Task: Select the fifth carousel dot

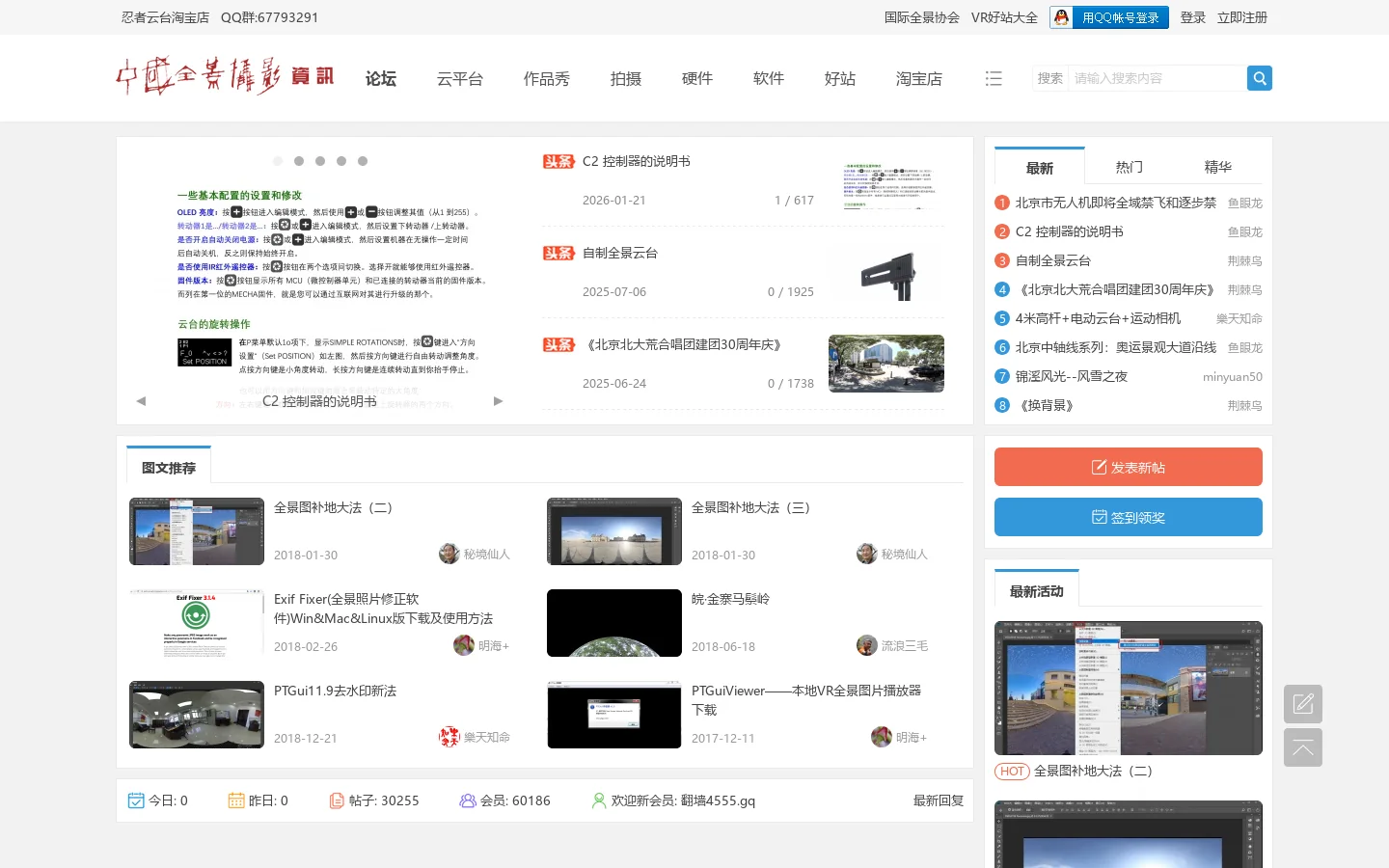Action: pyautogui.click(x=363, y=161)
